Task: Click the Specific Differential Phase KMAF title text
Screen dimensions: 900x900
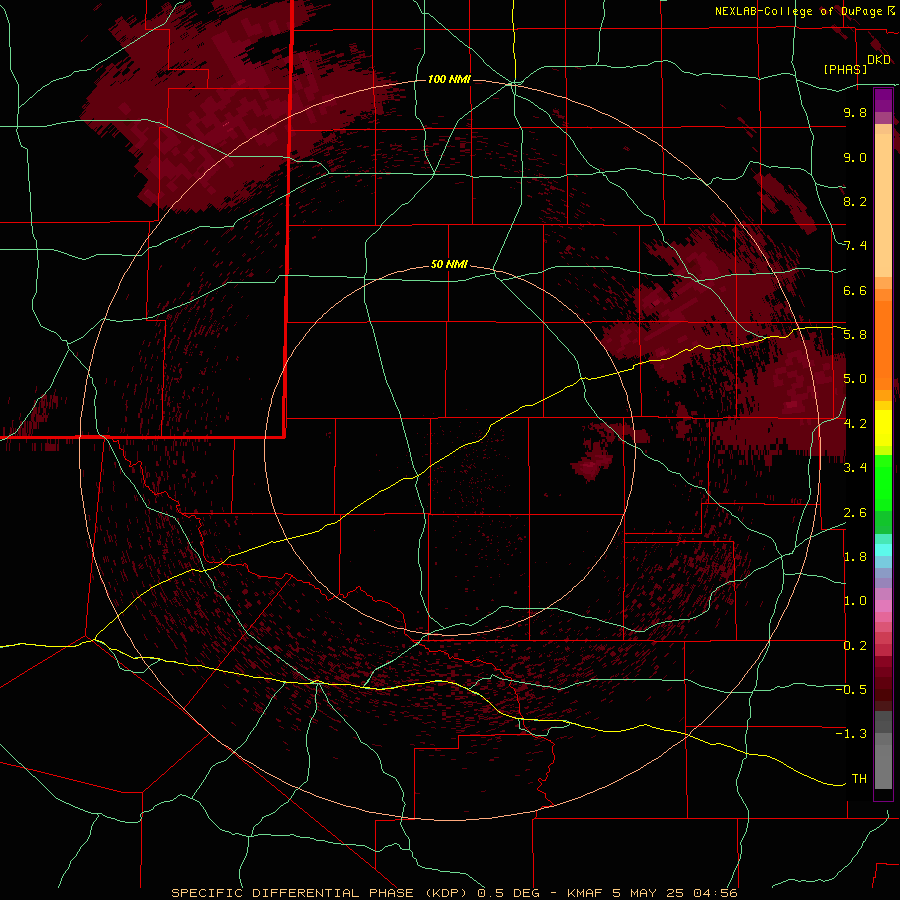Action: tap(454, 893)
